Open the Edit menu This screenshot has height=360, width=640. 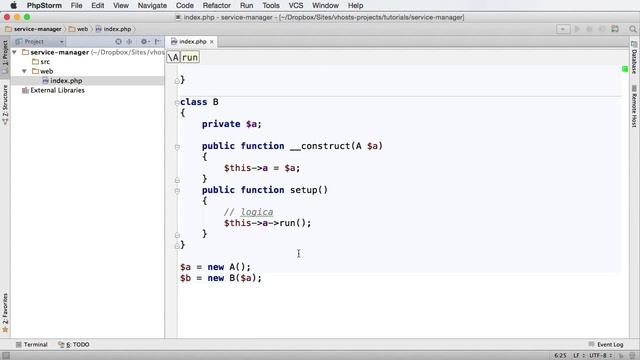click(98, 5)
